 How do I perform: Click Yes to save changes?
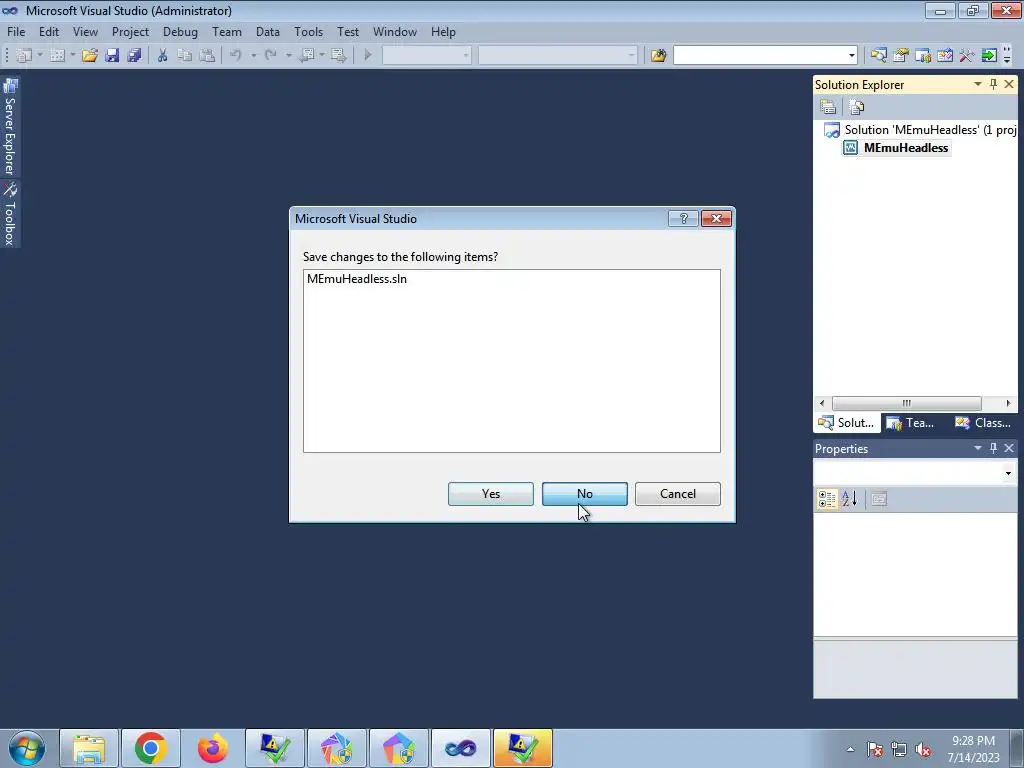490,494
